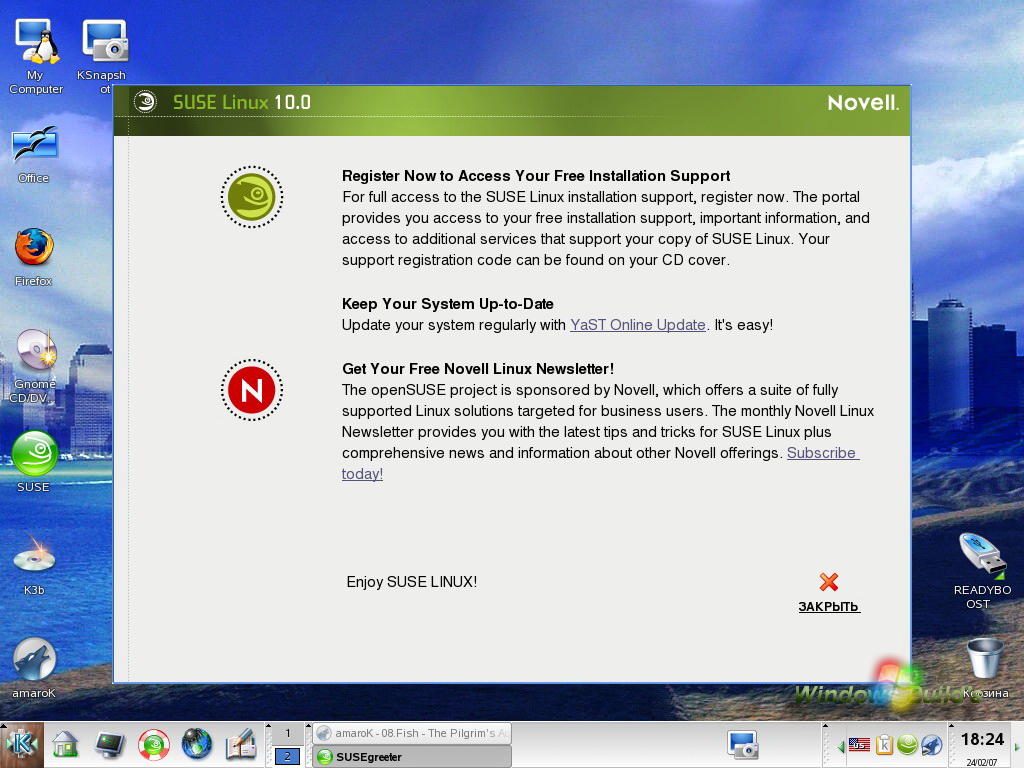
Task: Click the red Novell N newsletter icon
Action: (x=251, y=390)
